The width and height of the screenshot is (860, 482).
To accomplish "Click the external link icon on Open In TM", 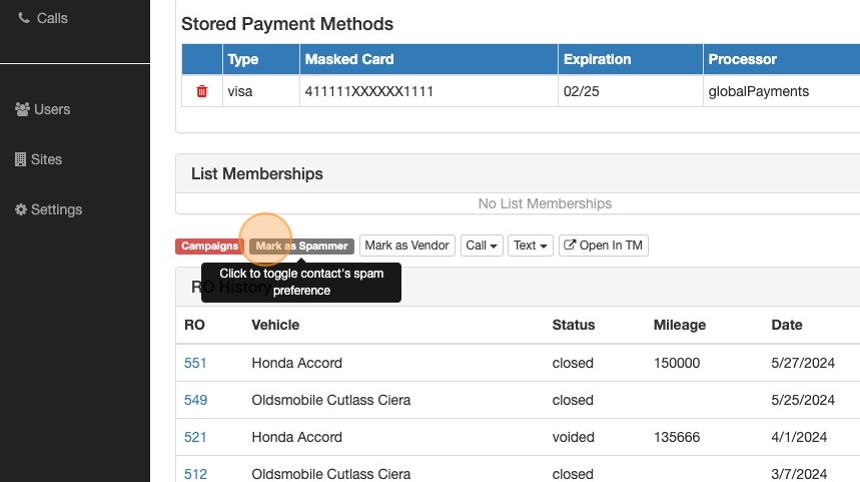I will coord(569,245).
